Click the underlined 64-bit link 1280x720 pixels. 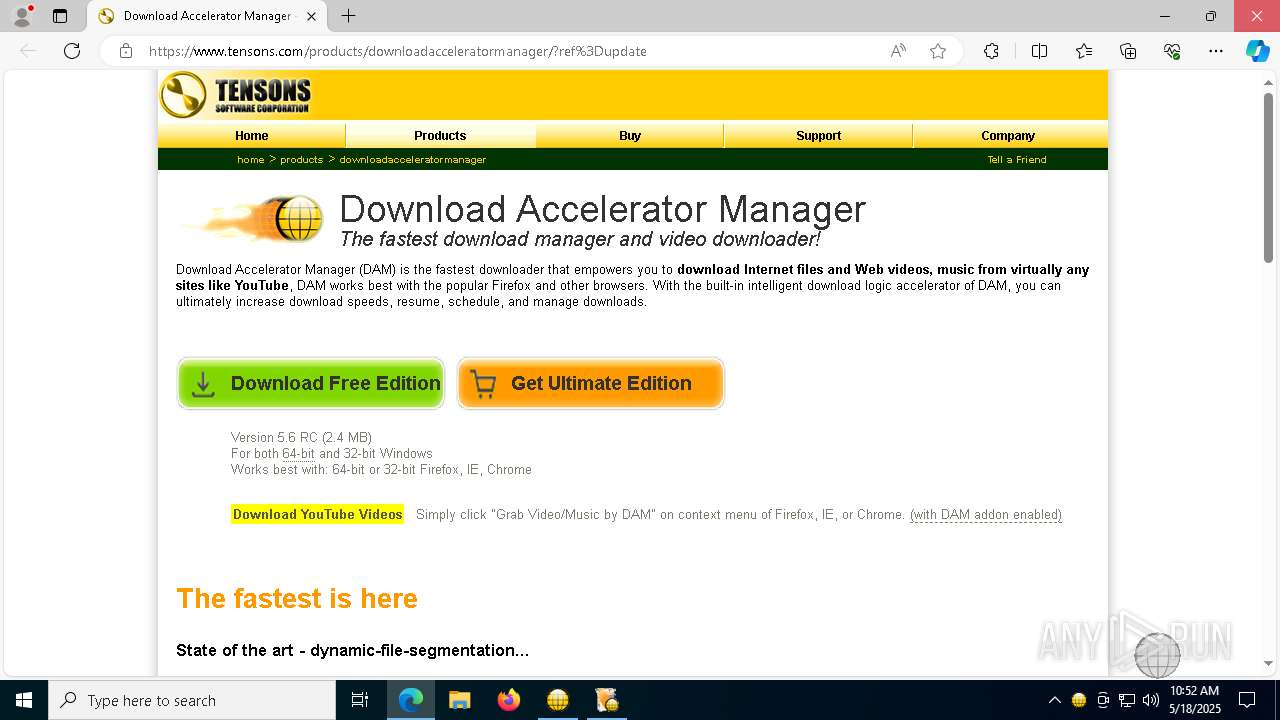[298, 454]
